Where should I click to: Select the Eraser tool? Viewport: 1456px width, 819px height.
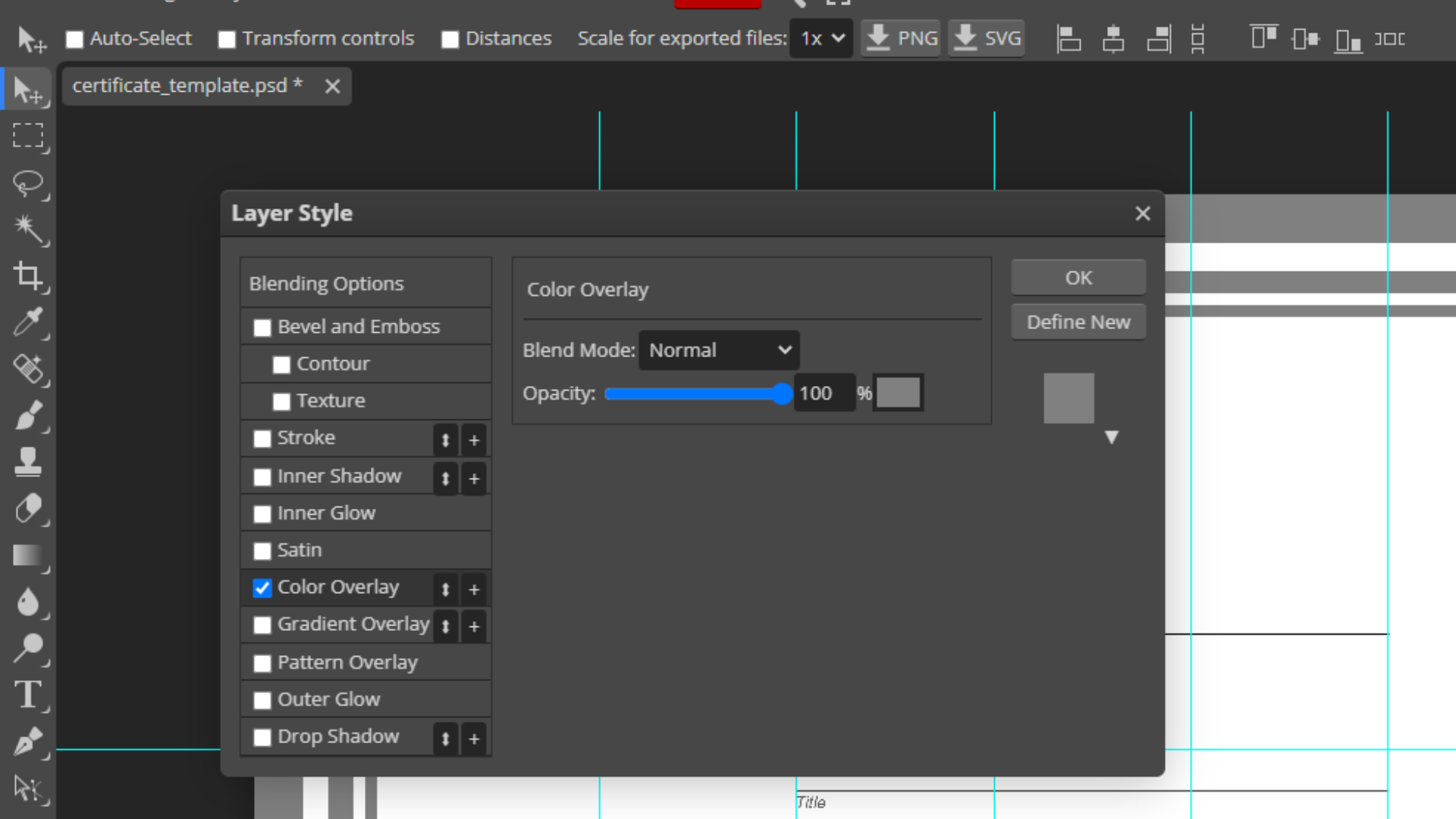[x=28, y=509]
